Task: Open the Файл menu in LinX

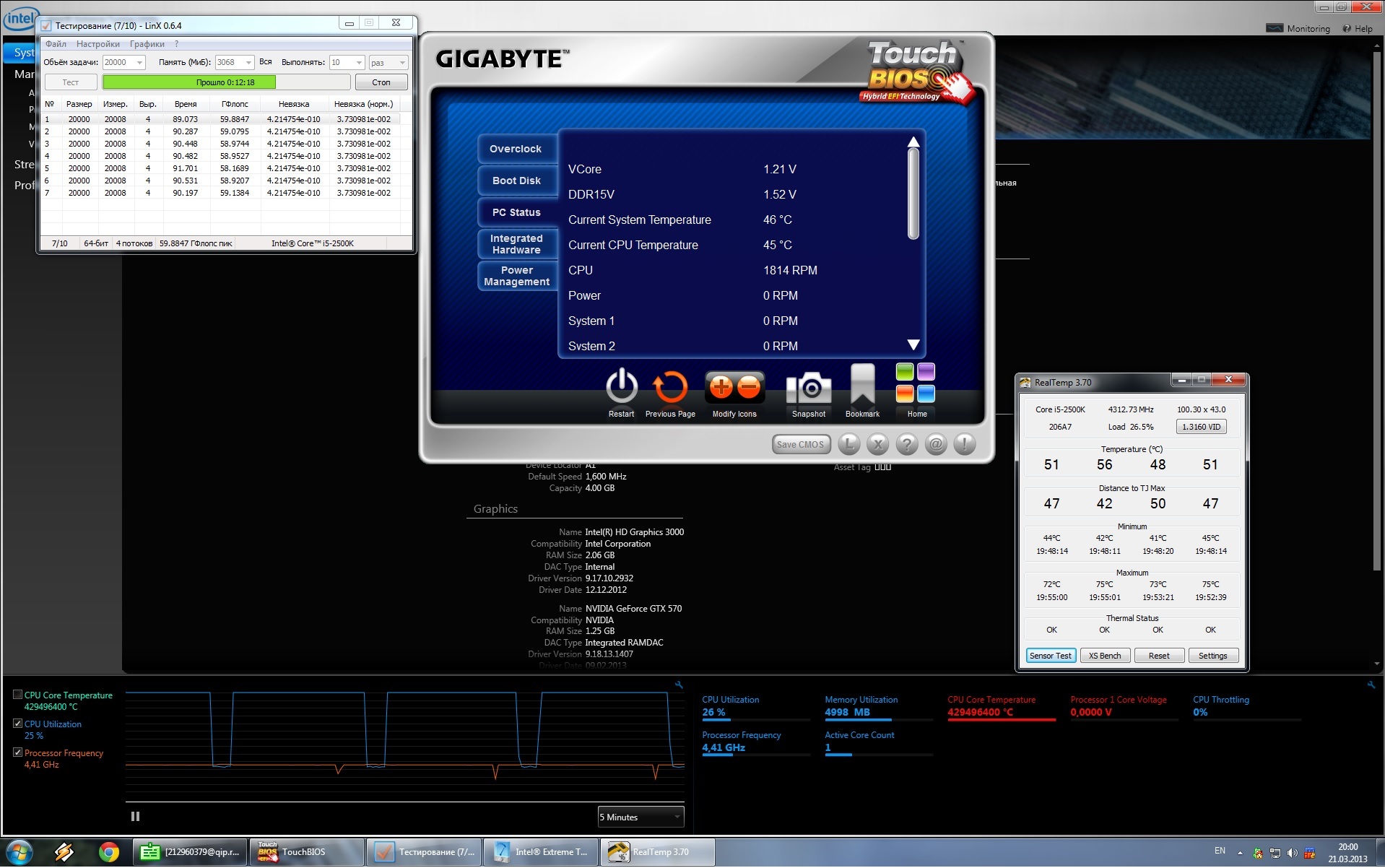Action: (x=56, y=44)
